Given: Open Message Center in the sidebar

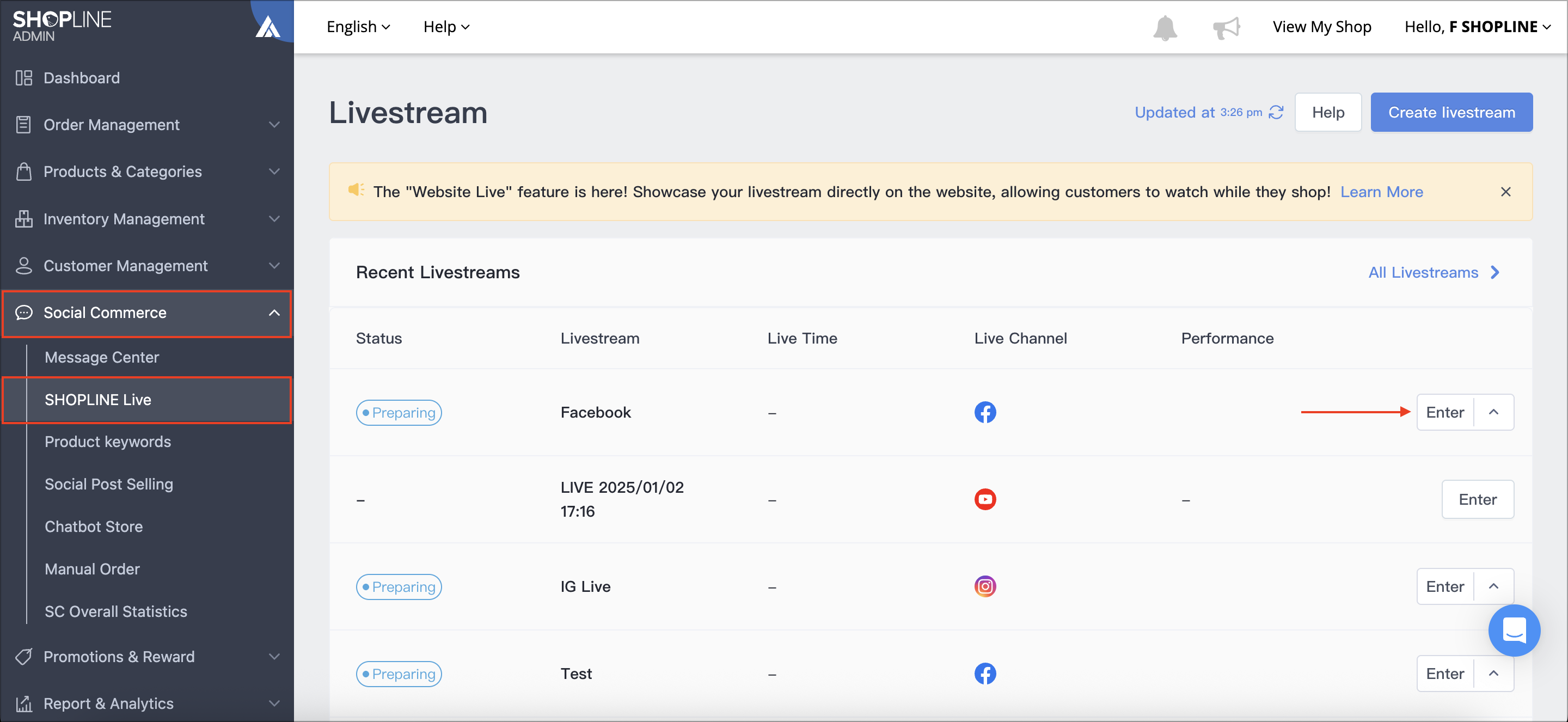Looking at the screenshot, I should click(102, 357).
